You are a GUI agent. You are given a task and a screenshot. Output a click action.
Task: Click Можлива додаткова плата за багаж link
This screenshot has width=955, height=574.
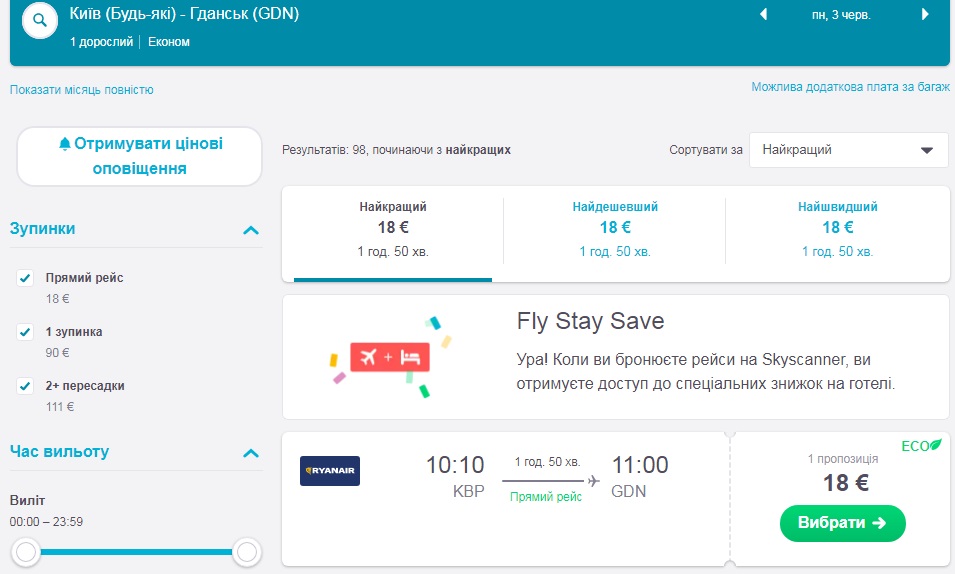(x=850, y=87)
